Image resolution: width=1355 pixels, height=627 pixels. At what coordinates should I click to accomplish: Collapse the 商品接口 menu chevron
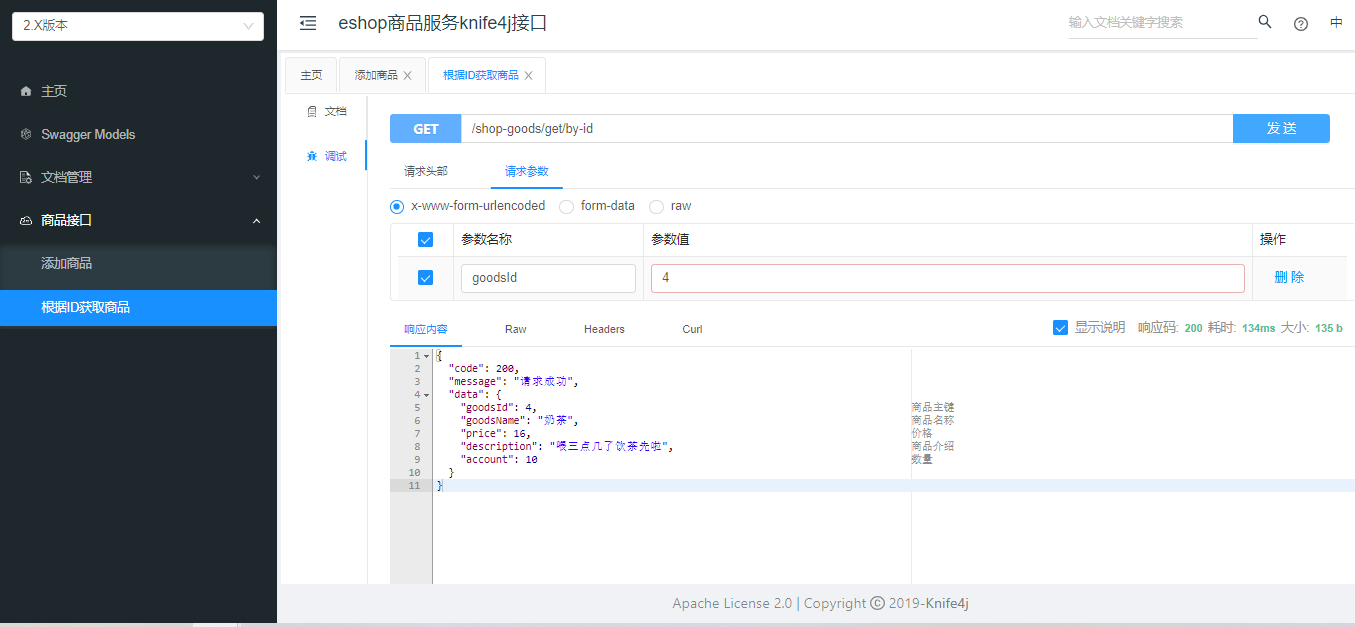(x=256, y=220)
